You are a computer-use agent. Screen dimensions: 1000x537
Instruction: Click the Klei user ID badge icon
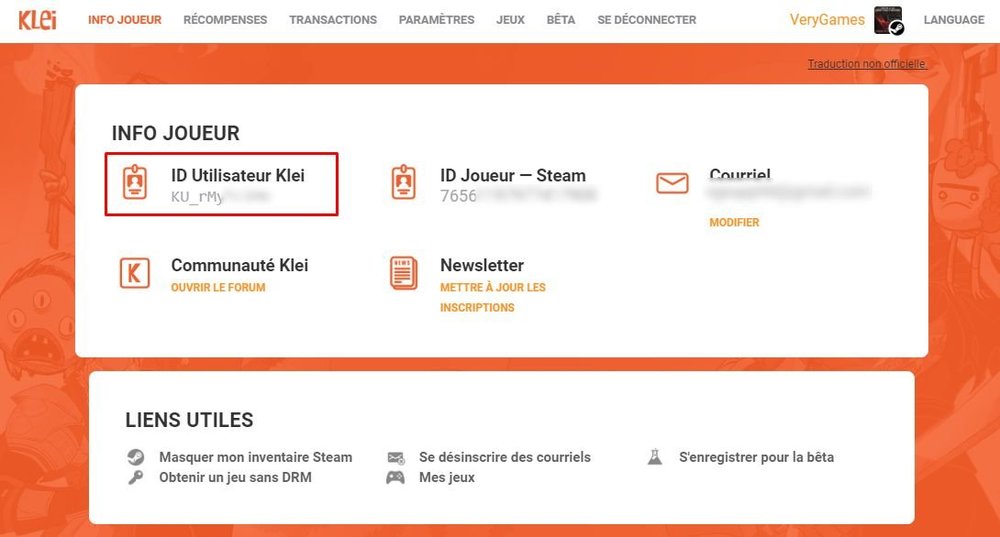(x=135, y=182)
